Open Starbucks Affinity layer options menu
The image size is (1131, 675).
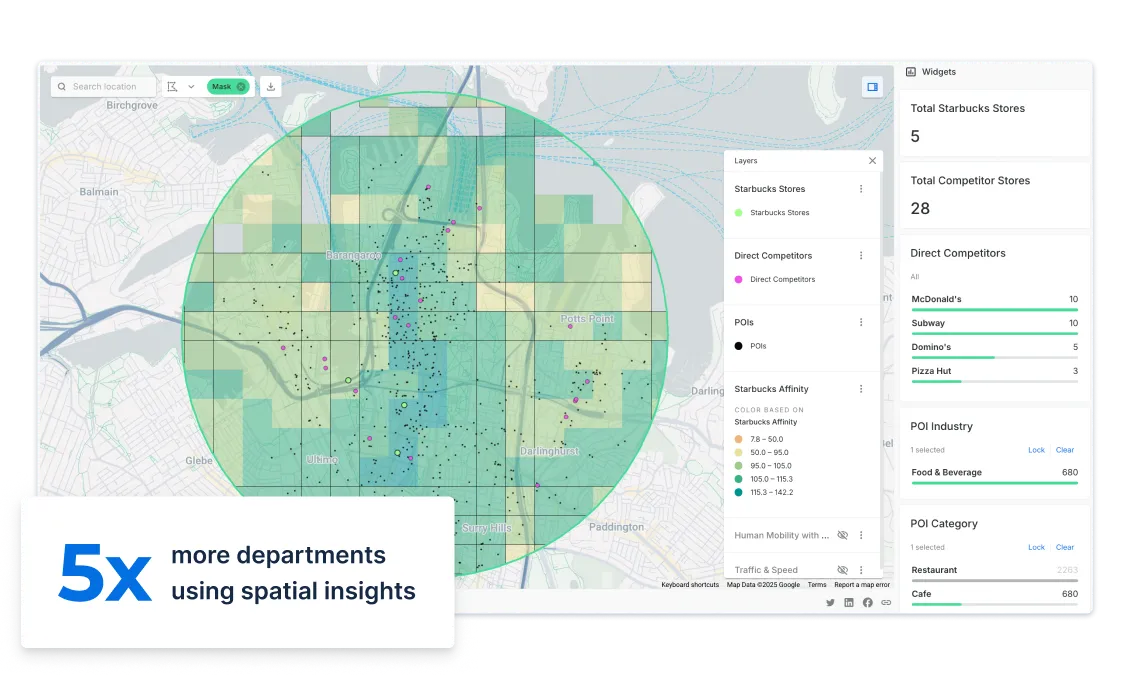861,389
